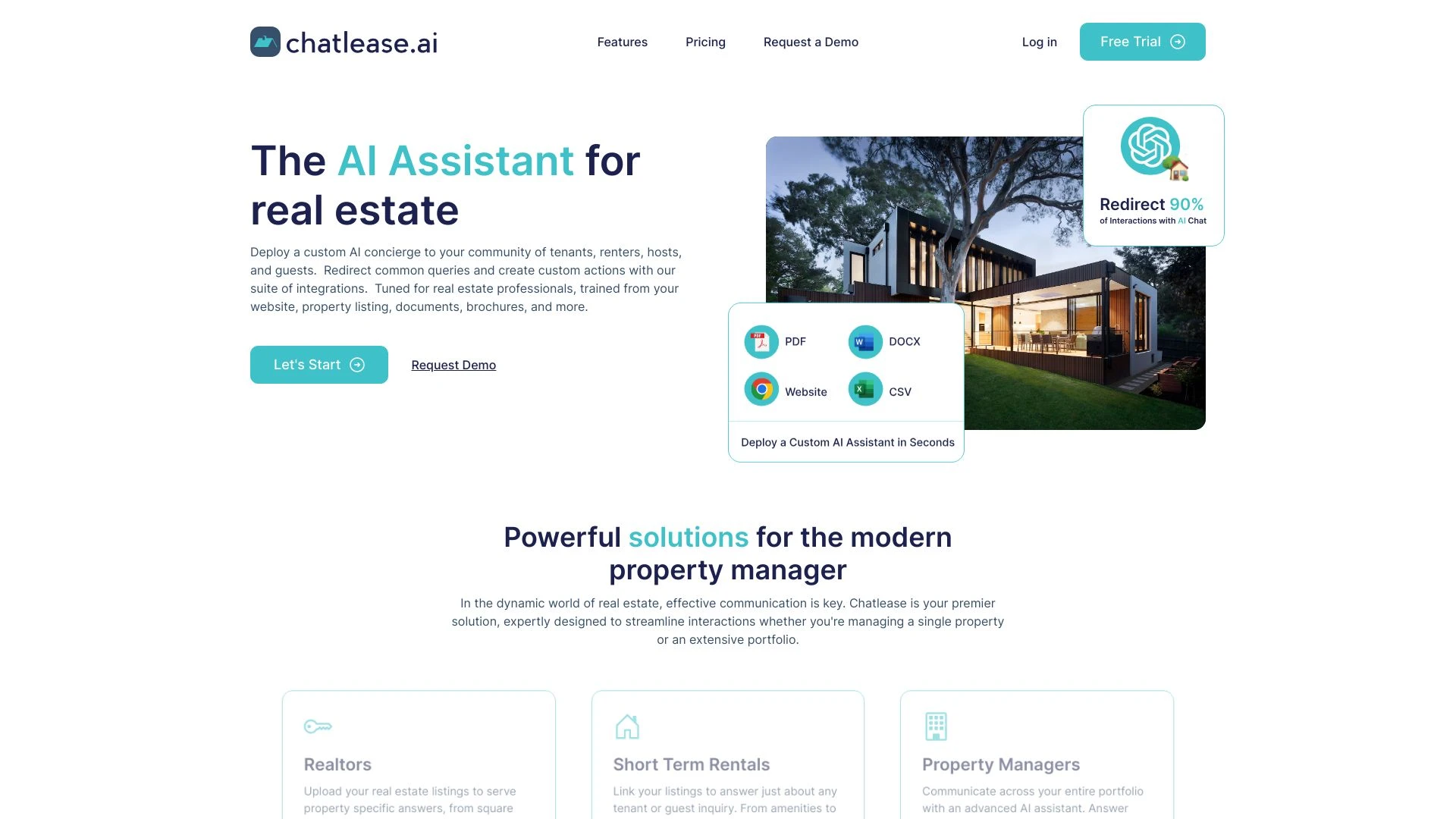Click the Request Demo link
This screenshot has height=819, width=1456.
(x=453, y=364)
